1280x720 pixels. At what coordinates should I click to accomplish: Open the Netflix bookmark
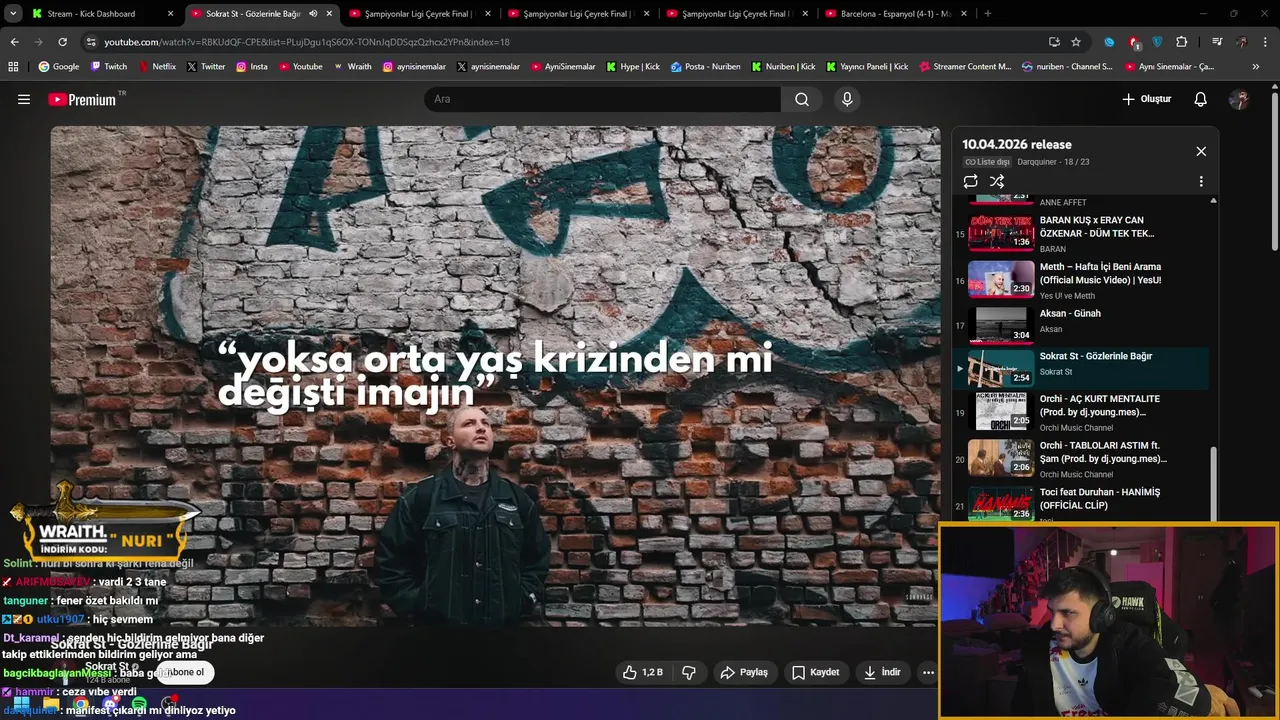click(157, 67)
